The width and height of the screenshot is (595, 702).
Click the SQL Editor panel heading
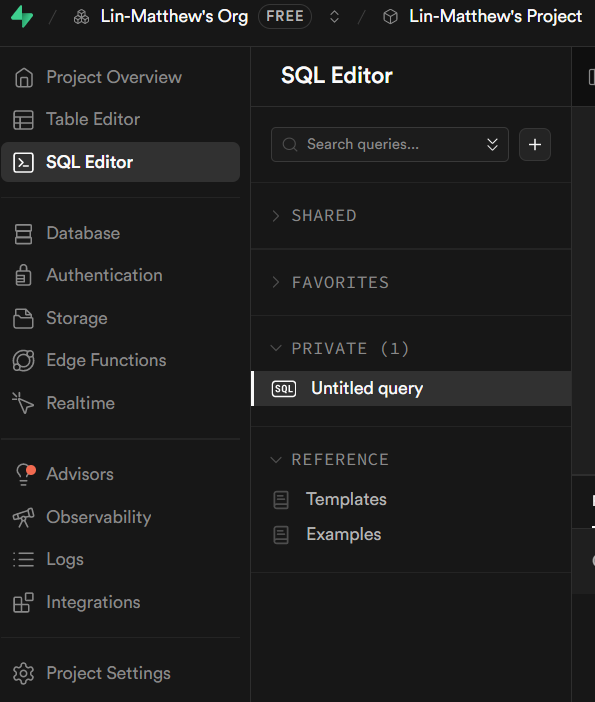point(337,76)
